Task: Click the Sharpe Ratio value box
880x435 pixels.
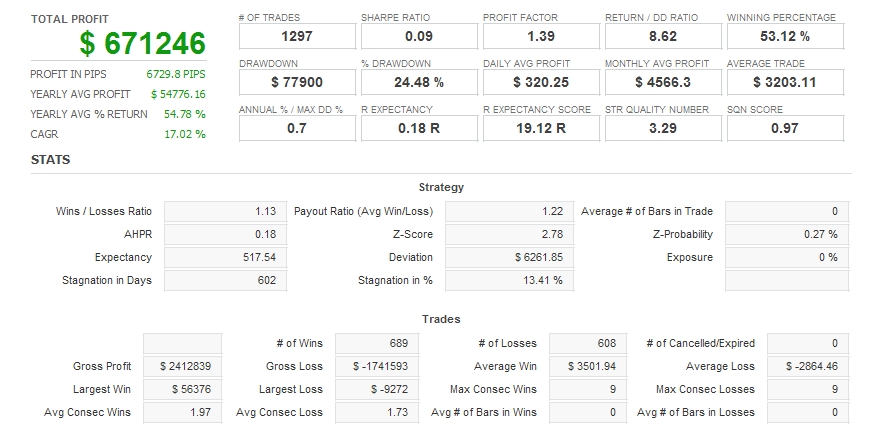Action: 419,37
